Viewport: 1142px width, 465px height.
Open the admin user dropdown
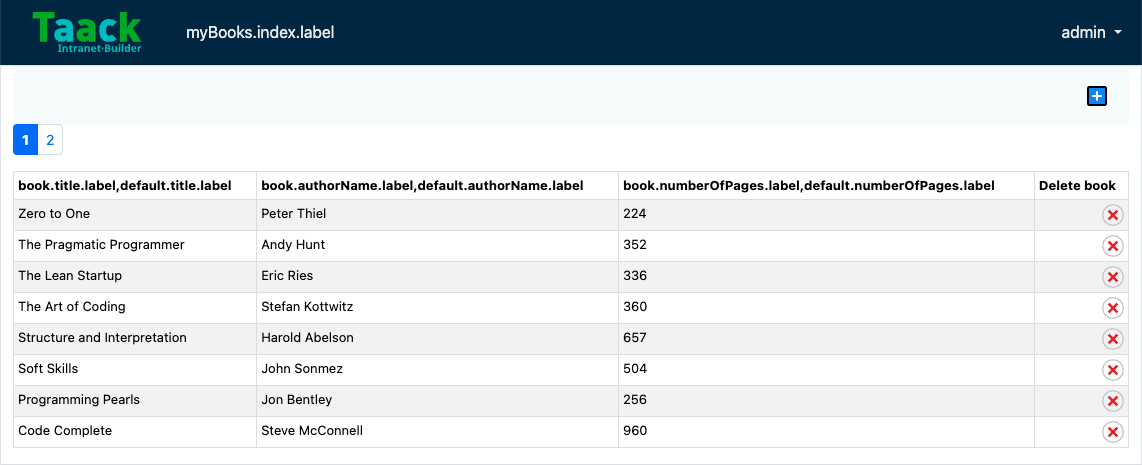(1091, 32)
